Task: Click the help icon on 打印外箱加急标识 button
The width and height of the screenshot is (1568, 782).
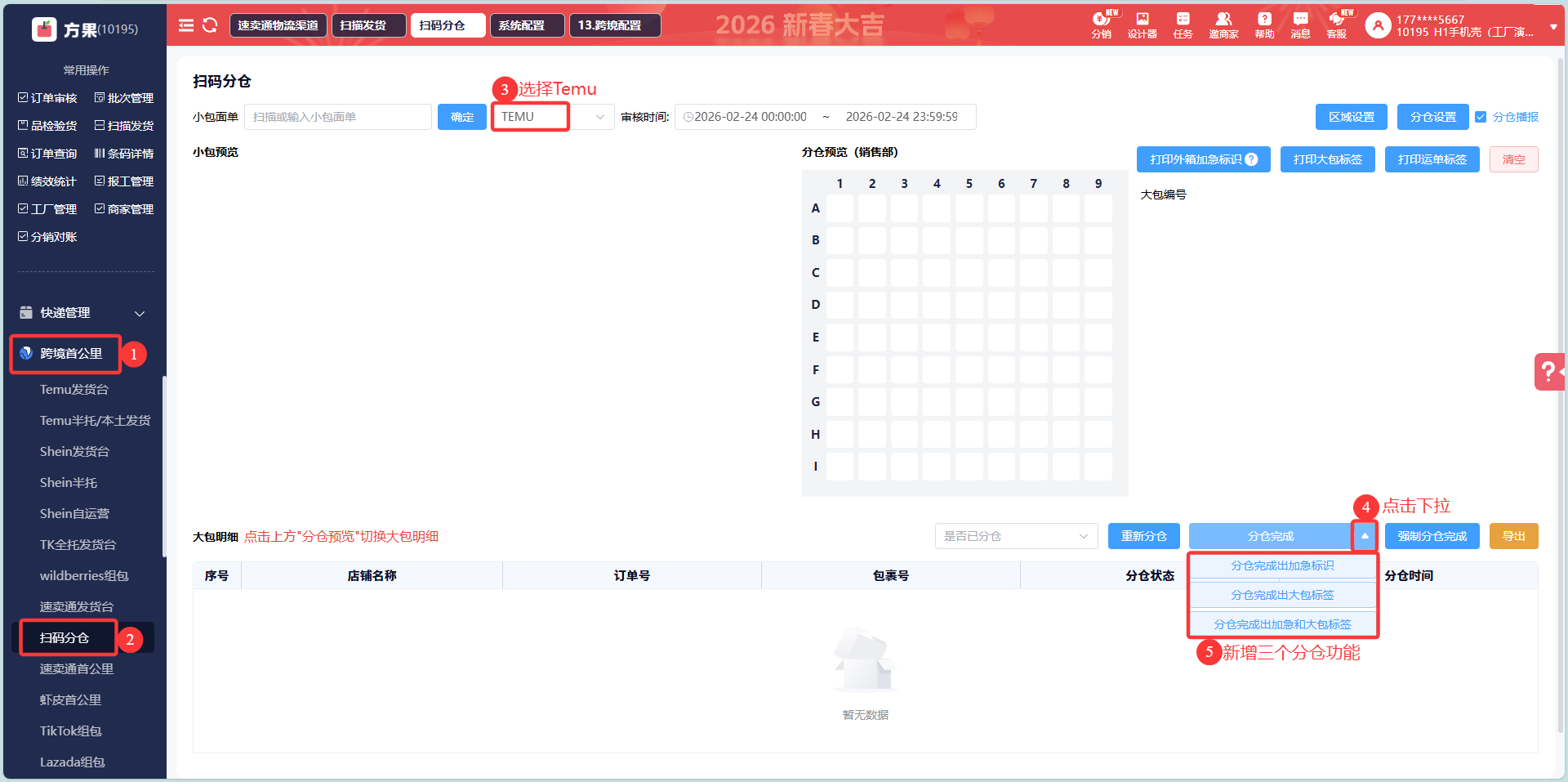Action: point(1251,159)
